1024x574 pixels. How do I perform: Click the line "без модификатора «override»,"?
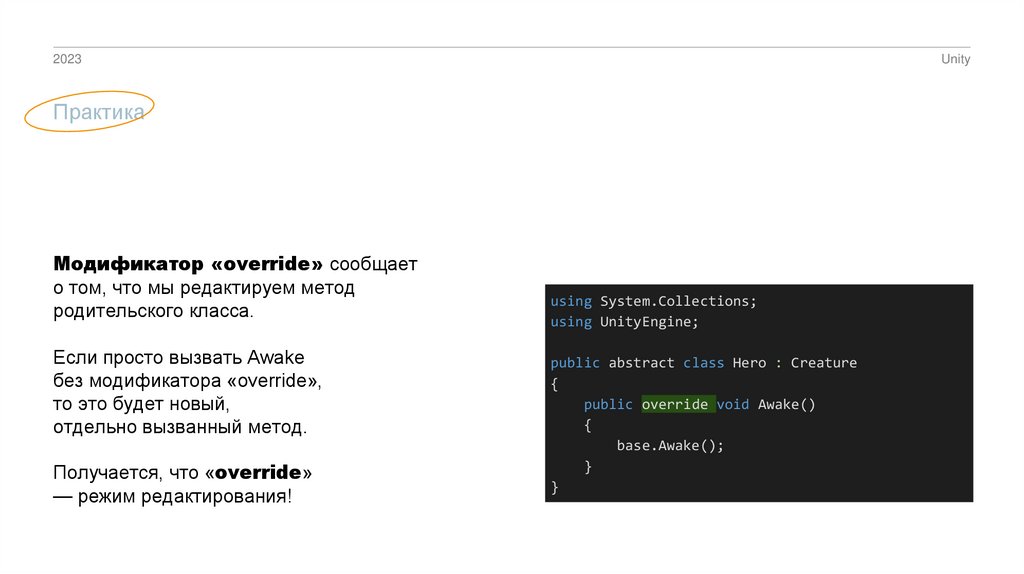click(188, 381)
